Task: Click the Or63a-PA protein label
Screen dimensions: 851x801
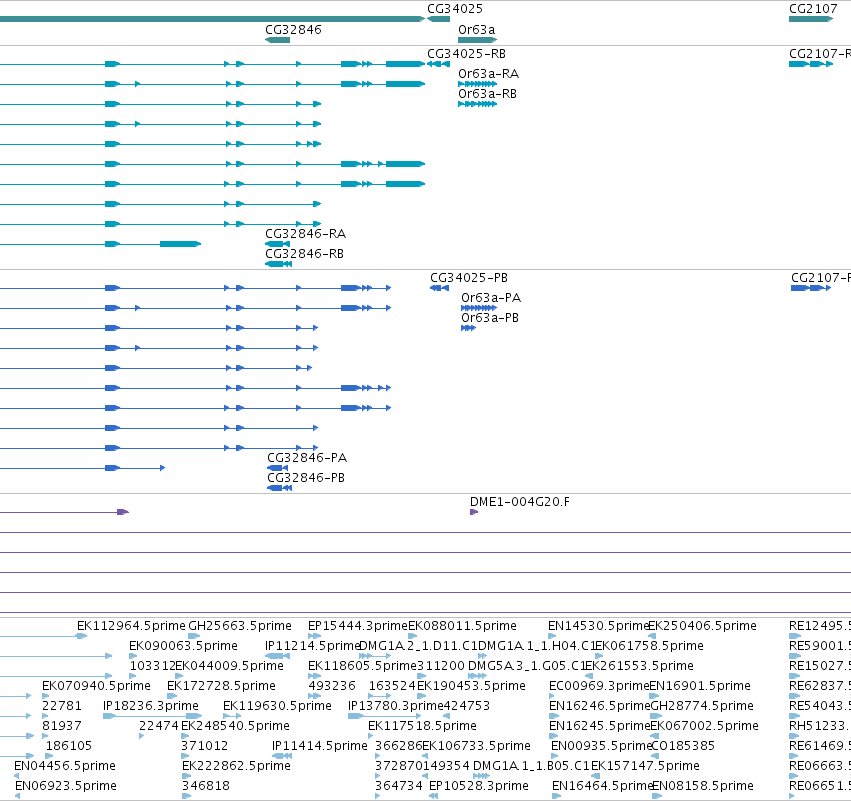Action: 491,298
